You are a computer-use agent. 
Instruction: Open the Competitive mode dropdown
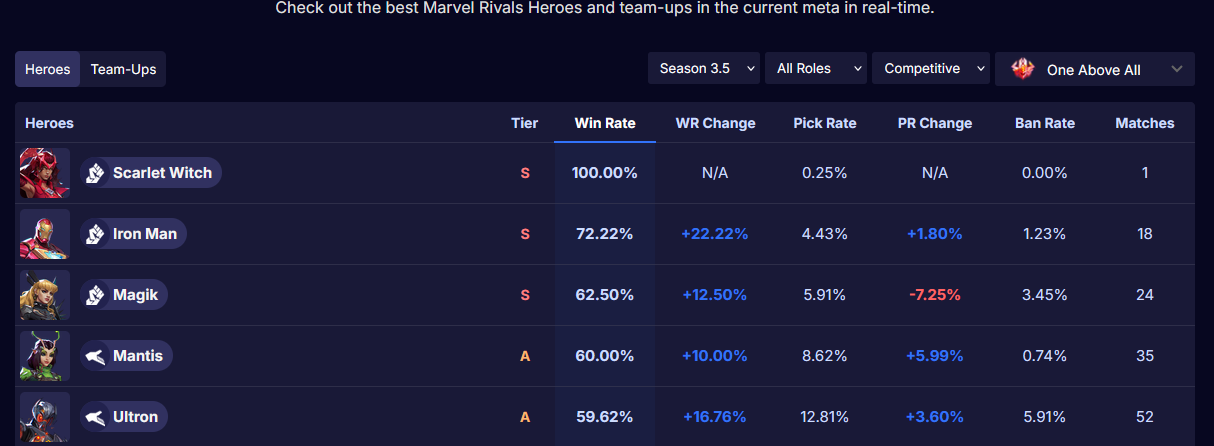coord(931,69)
